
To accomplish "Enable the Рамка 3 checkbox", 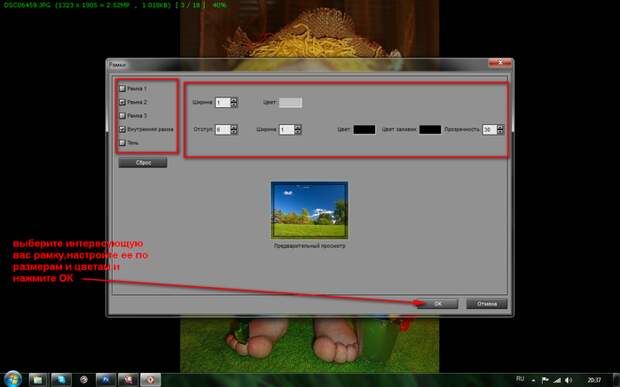I will (123, 115).
